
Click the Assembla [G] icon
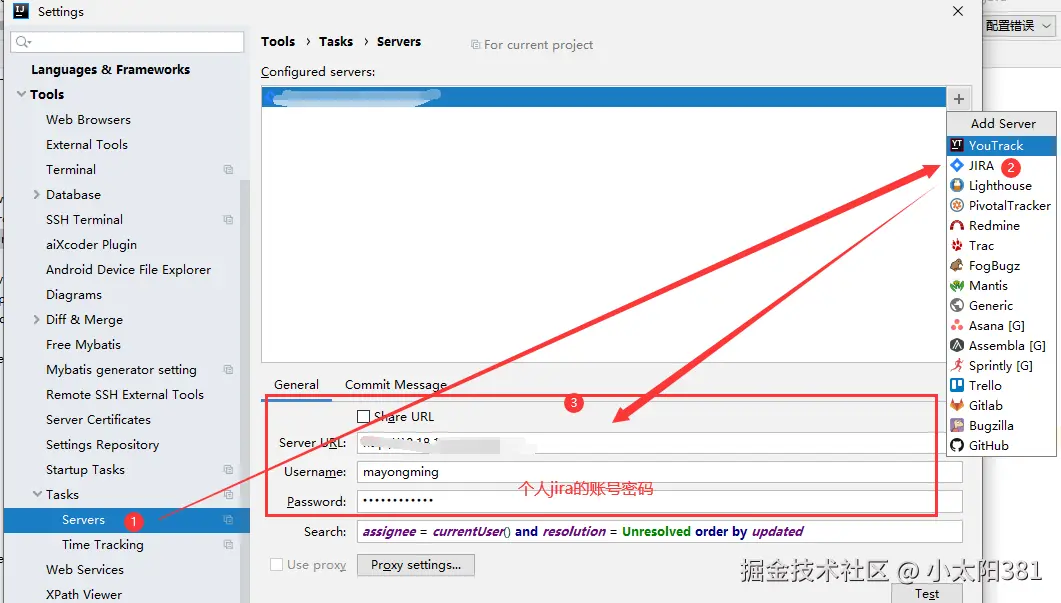tap(957, 345)
